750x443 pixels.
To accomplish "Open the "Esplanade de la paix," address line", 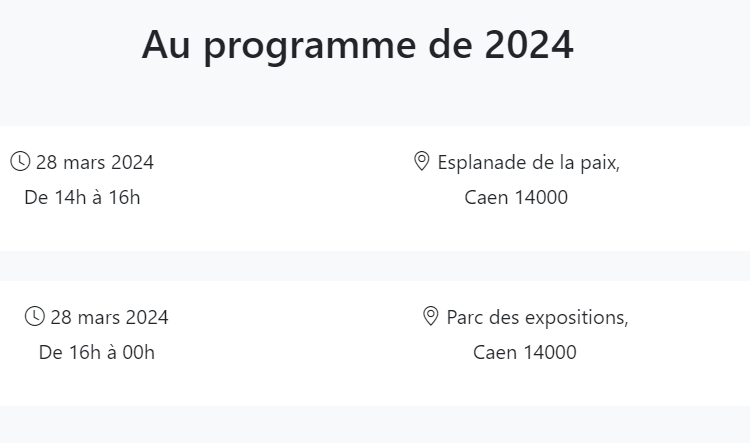I will coord(529,163).
